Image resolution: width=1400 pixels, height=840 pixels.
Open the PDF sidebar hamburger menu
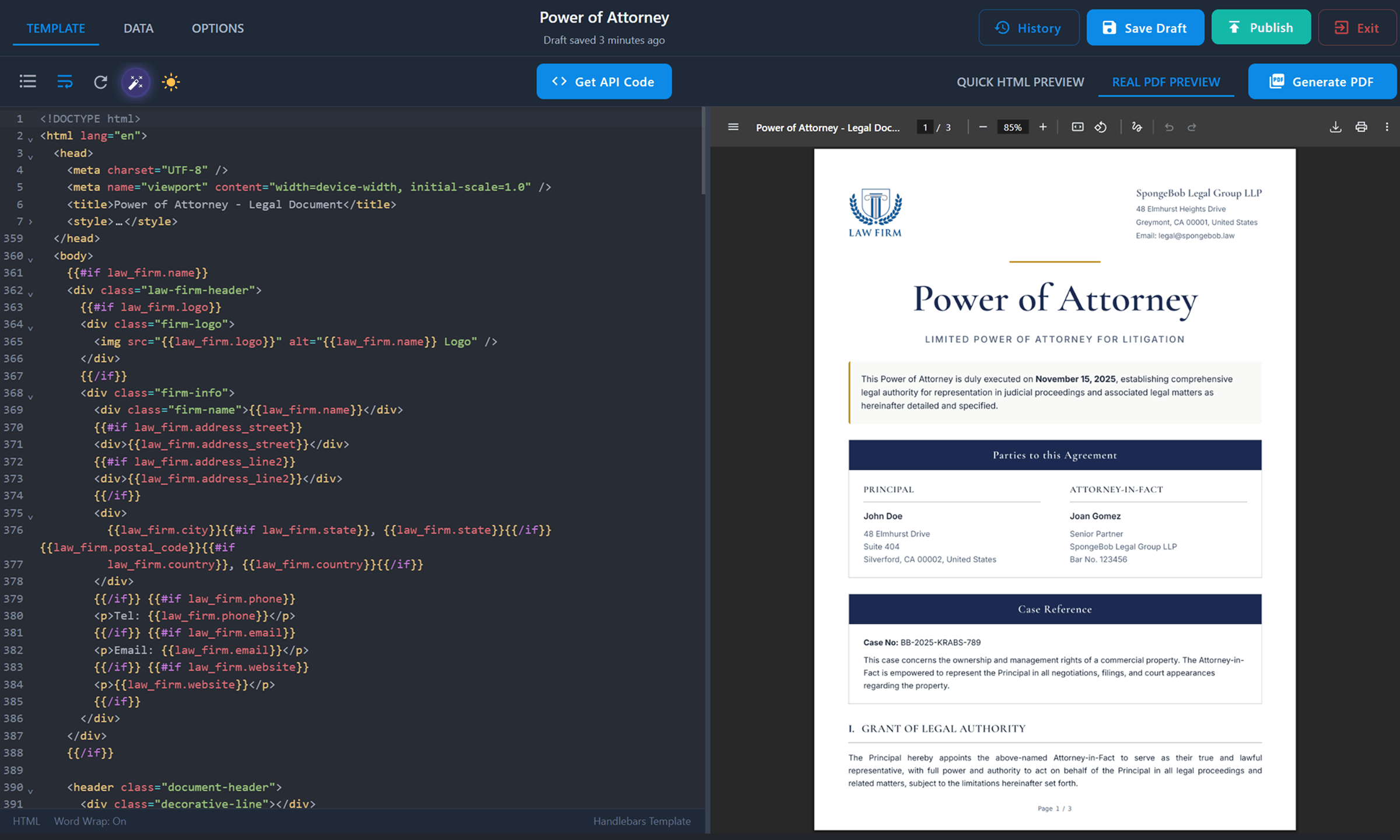[x=733, y=127]
